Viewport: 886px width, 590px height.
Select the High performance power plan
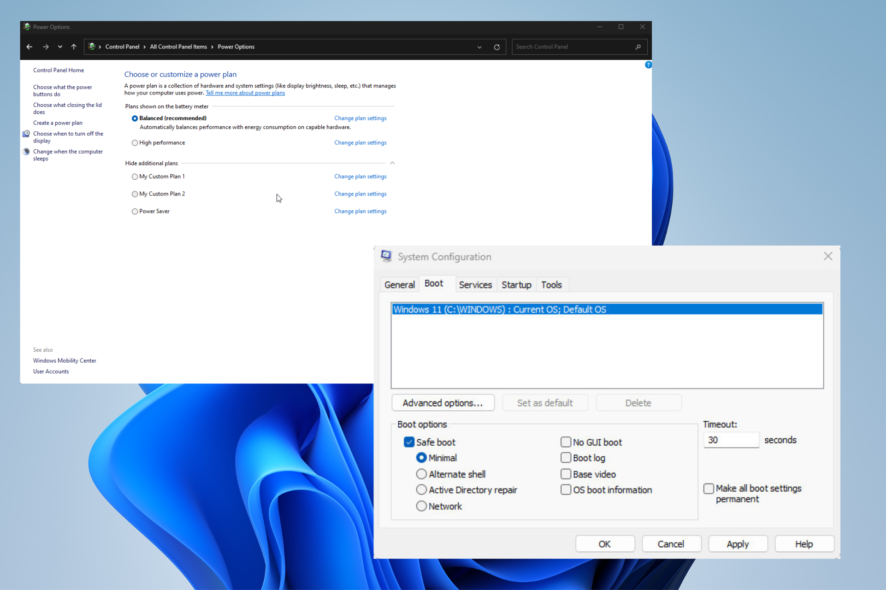134,143
